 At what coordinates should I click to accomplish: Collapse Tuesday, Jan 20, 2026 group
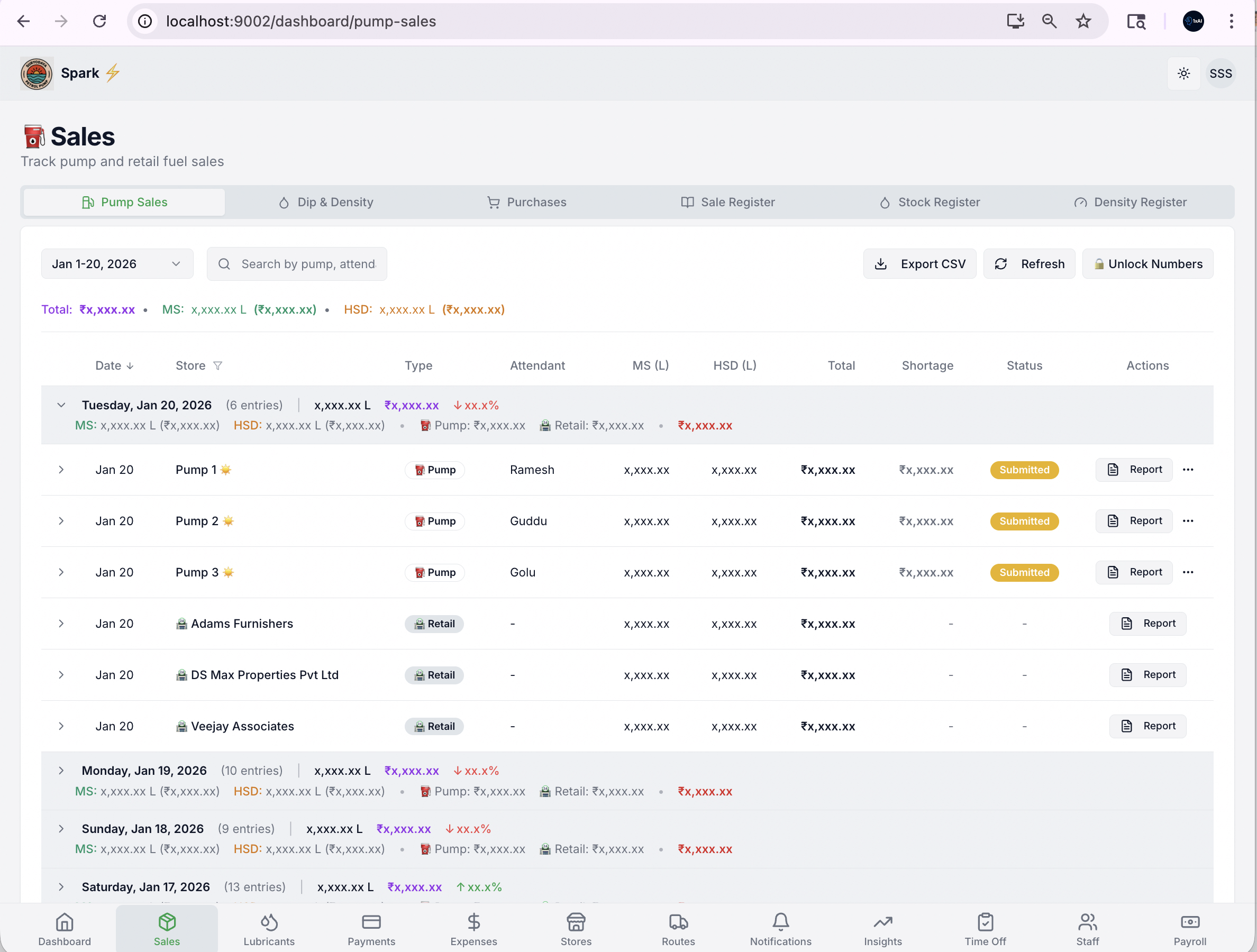click(61, 405)
